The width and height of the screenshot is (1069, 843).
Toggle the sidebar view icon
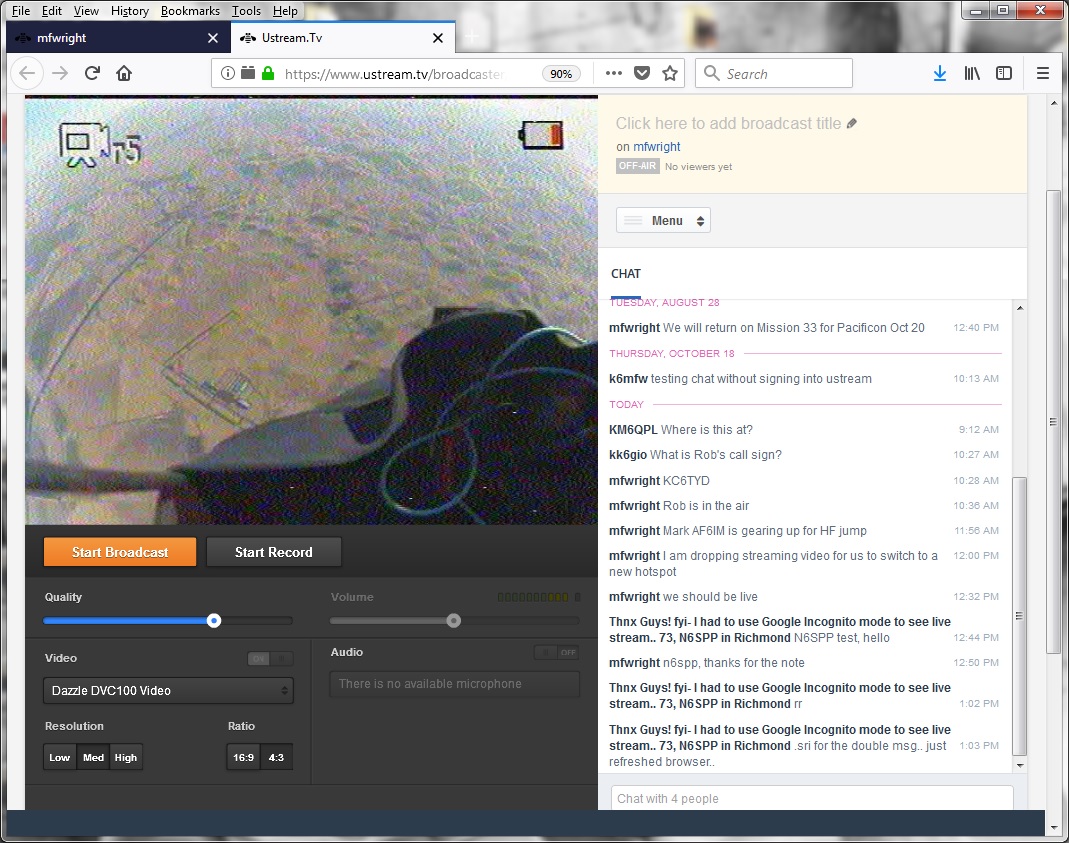[x=1004, y=73]
